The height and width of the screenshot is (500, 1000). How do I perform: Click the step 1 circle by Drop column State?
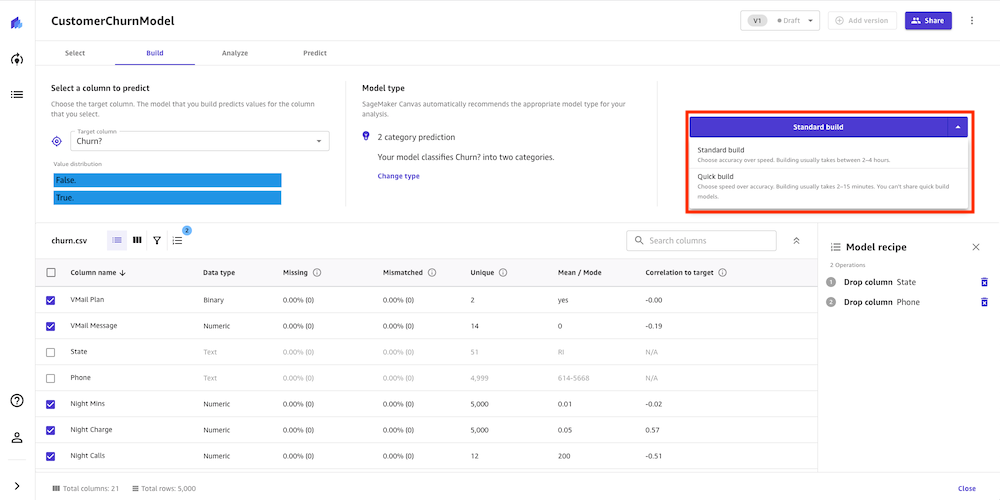click(x=830, y=282)
